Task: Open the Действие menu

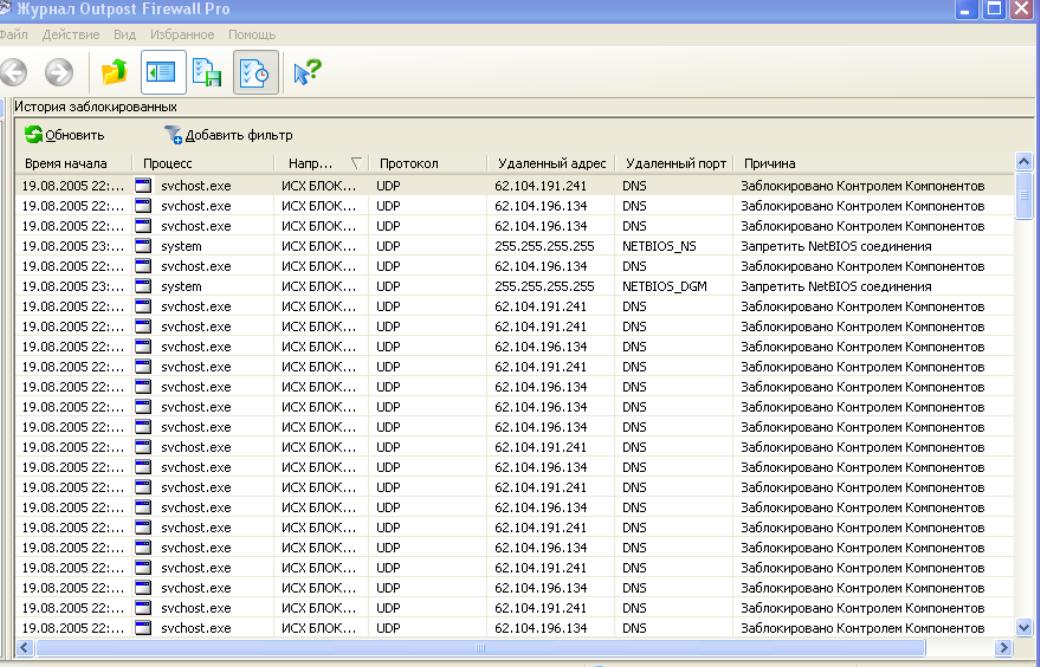Action: pos(70,34)
